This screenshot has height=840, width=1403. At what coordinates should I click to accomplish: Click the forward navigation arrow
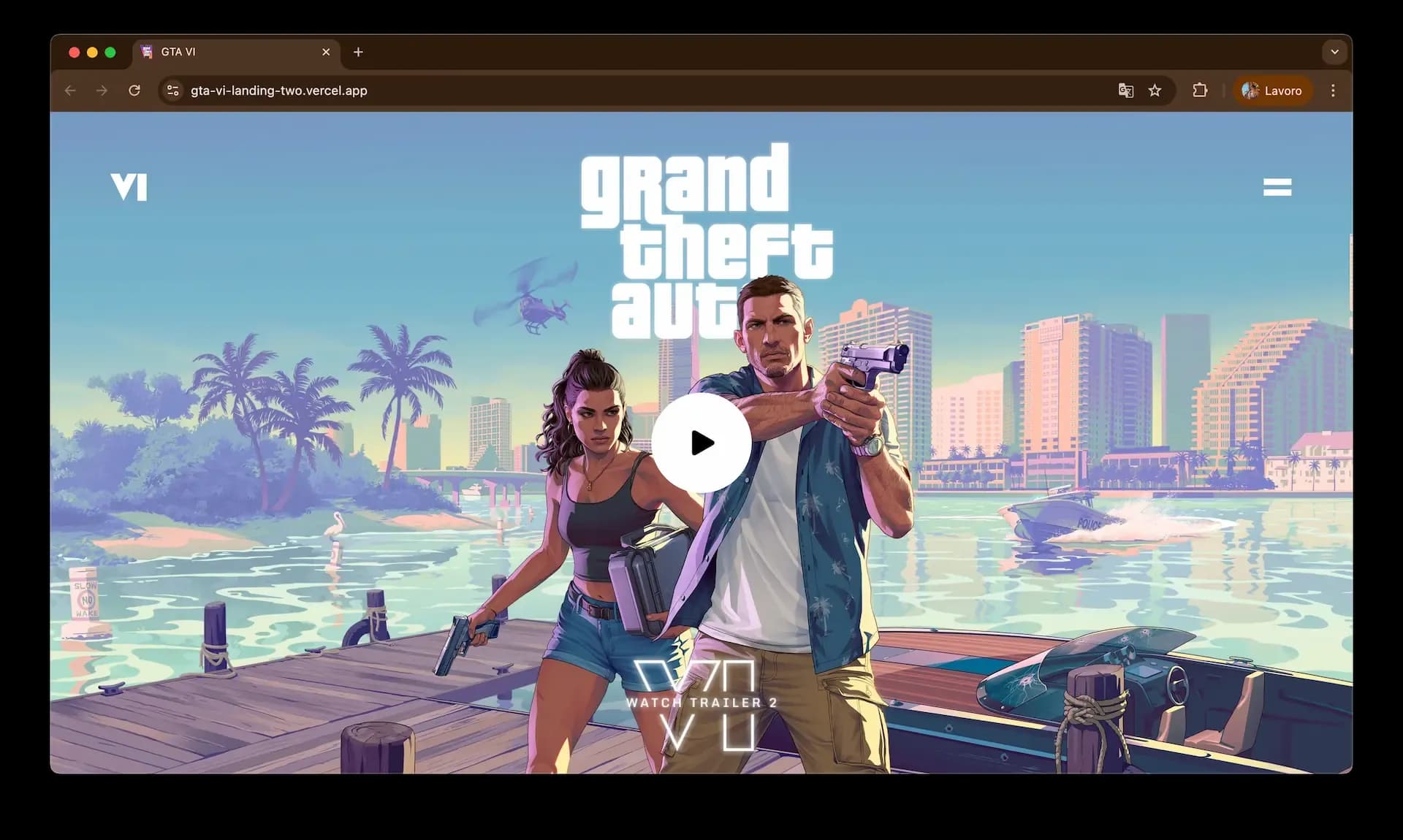pyautogui.click(x=102, y=91)
